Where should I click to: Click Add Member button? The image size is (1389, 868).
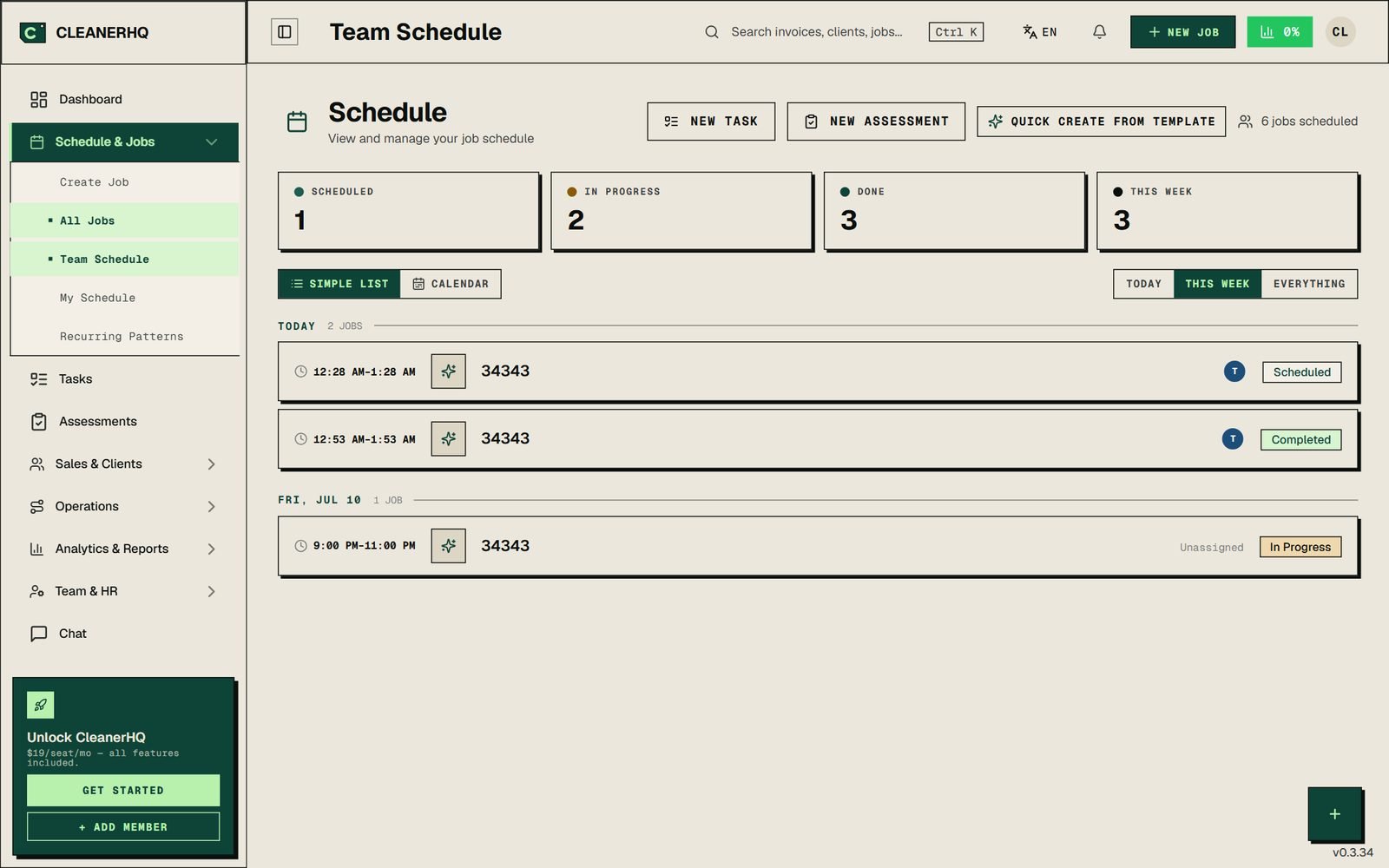point(123,827)
